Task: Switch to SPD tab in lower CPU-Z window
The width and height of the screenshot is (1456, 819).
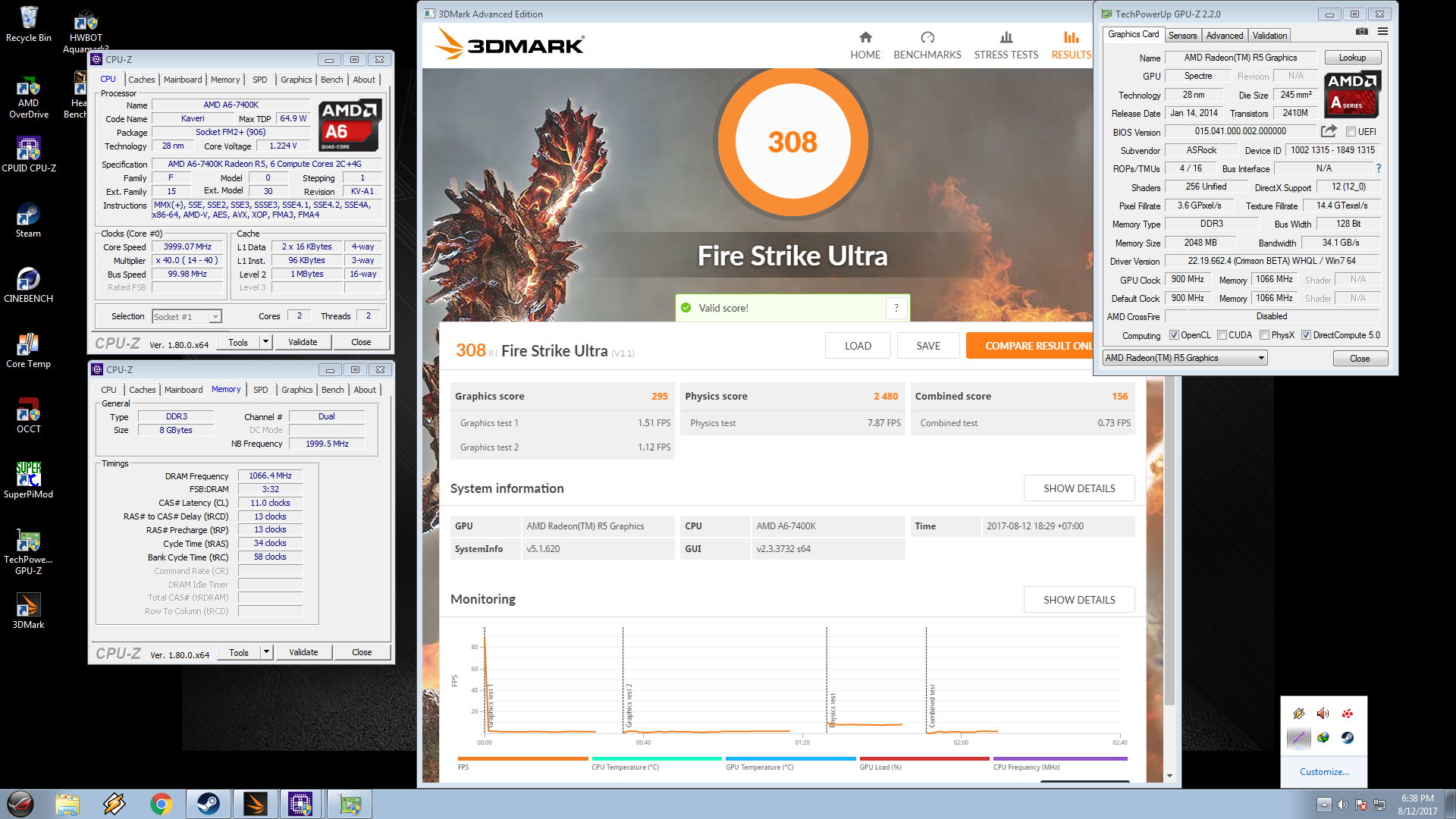Action: 261,390
